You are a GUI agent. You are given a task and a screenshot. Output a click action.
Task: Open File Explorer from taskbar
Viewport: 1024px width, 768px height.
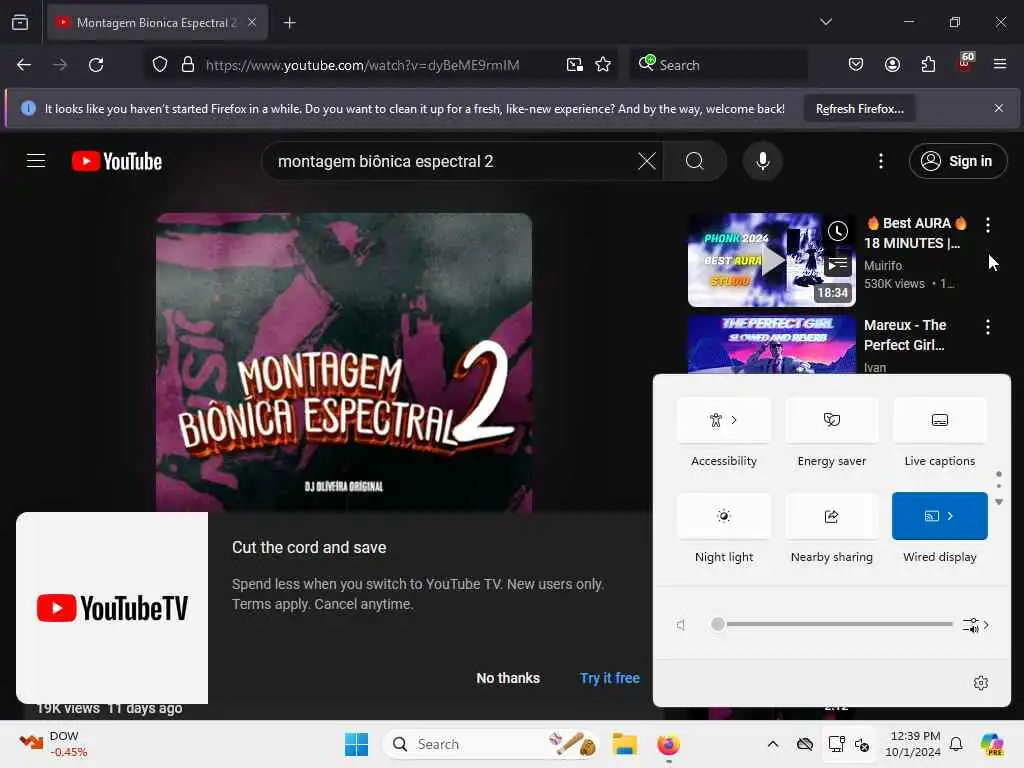(624, 744)
